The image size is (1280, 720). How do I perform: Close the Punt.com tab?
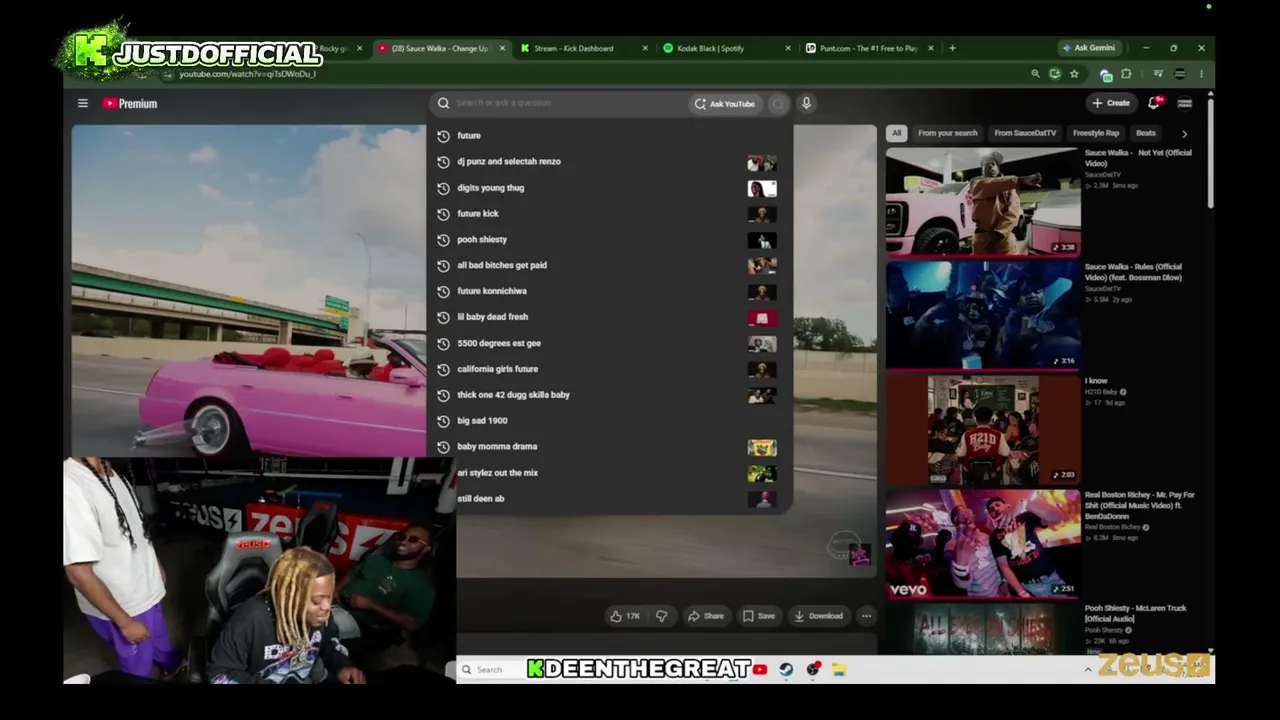(930, 48)
